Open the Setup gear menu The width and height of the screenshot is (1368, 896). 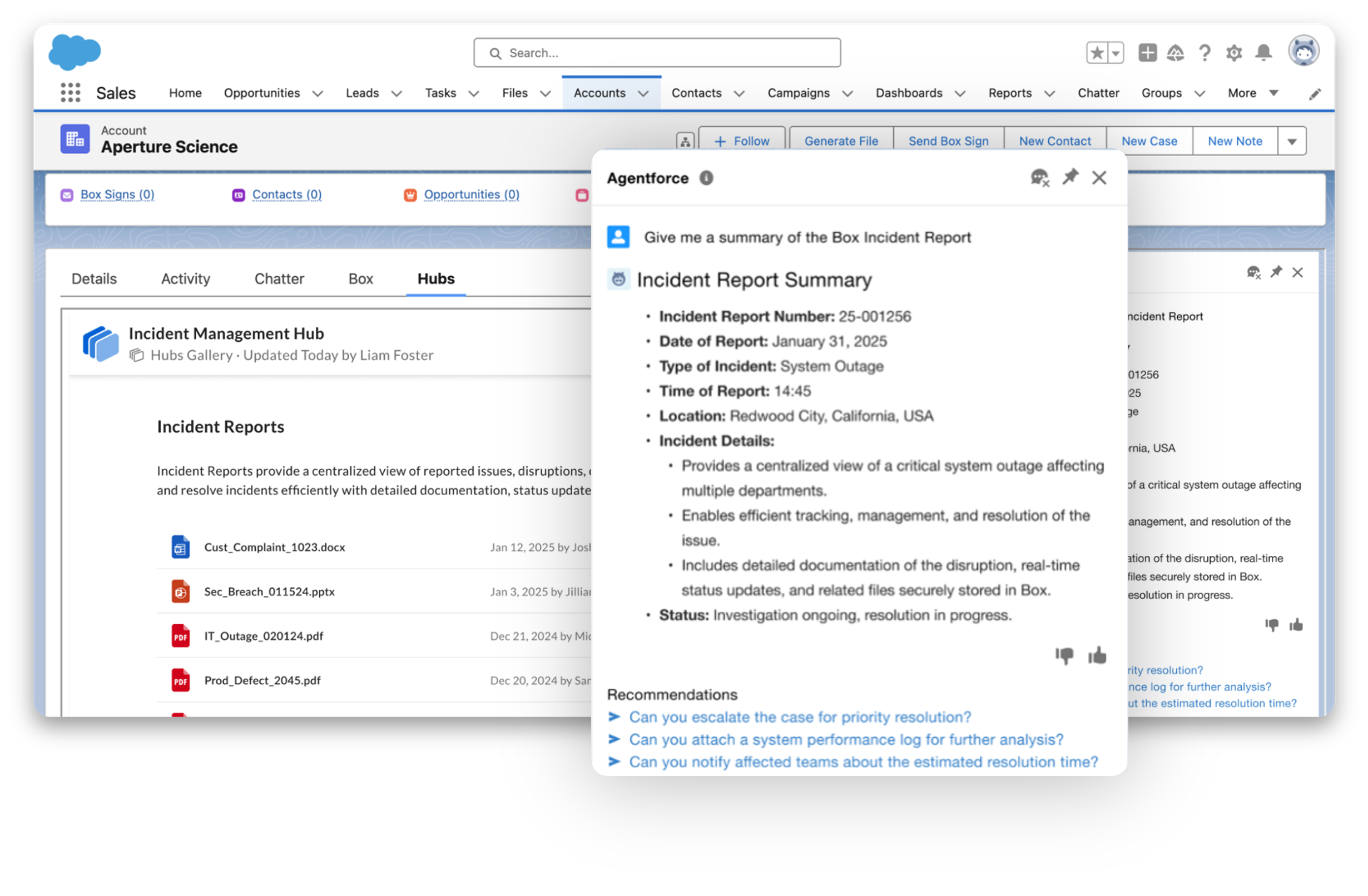click(1233, 53)
